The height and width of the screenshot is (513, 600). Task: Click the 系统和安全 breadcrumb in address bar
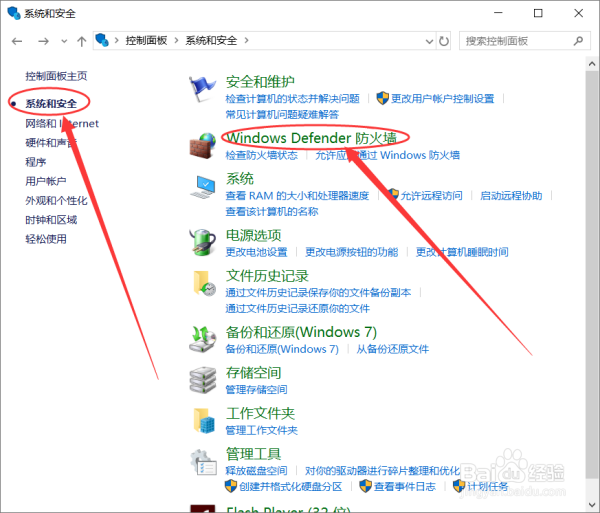tap(211, 41)
